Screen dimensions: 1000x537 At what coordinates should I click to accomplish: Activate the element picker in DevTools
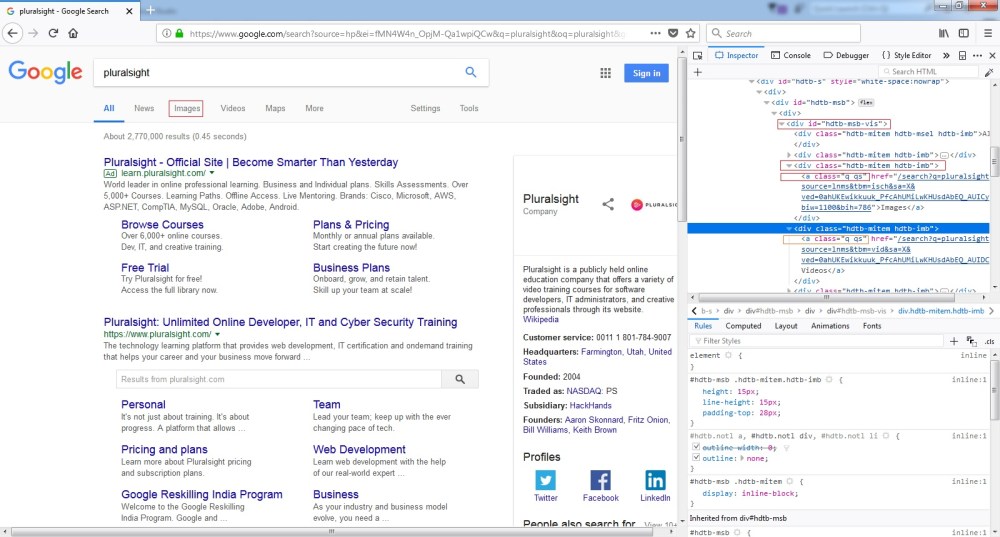point(698,56)
